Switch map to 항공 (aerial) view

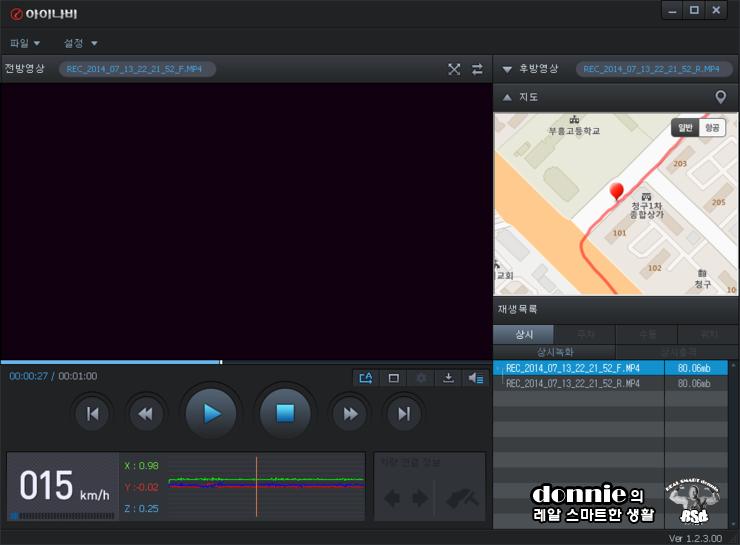tap(712, 127)
